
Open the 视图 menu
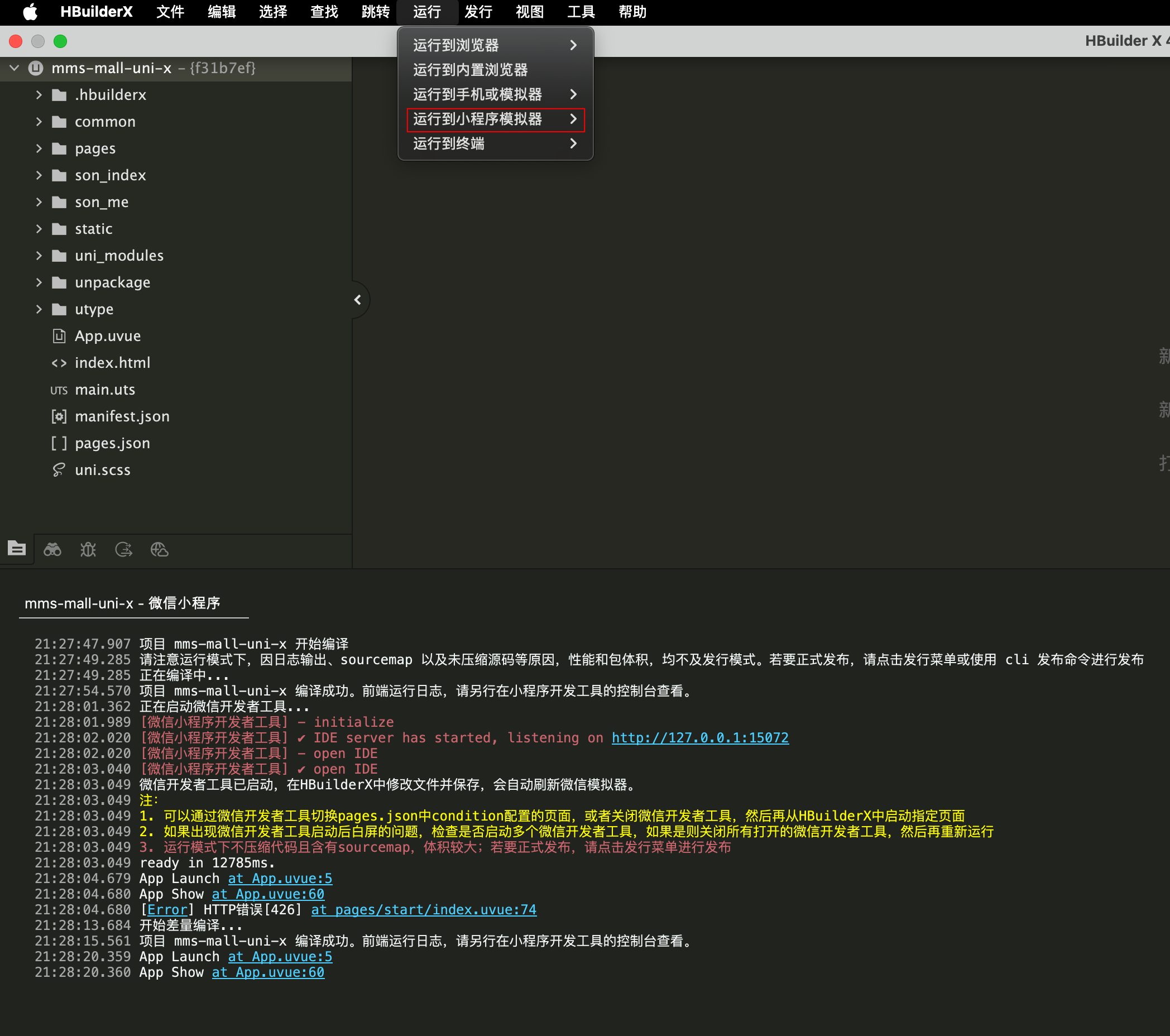tap(530, 12)
